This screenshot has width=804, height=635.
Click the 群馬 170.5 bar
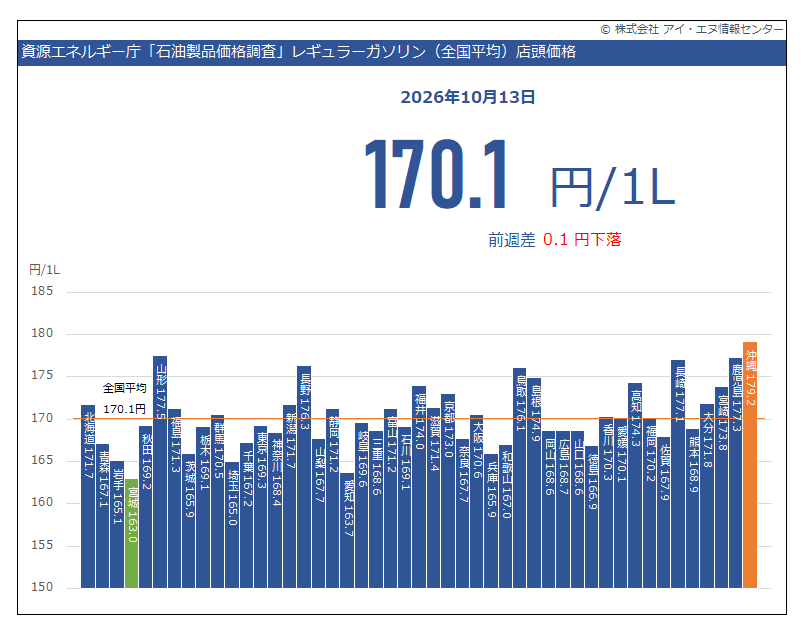click(217, 502)
